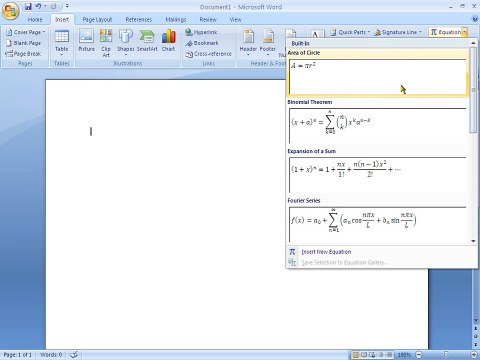The image size is (480, 360).
Task: Switch to Outline view
Action: coord(381,355)
